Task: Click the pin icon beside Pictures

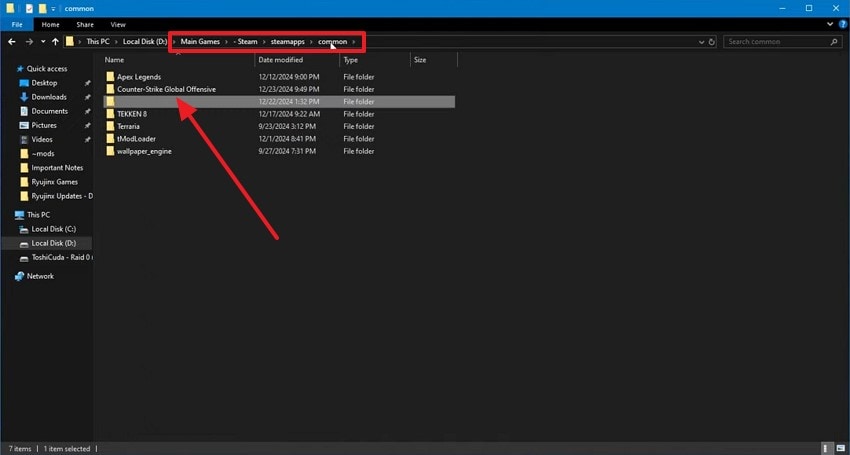Action: [88, 125]
